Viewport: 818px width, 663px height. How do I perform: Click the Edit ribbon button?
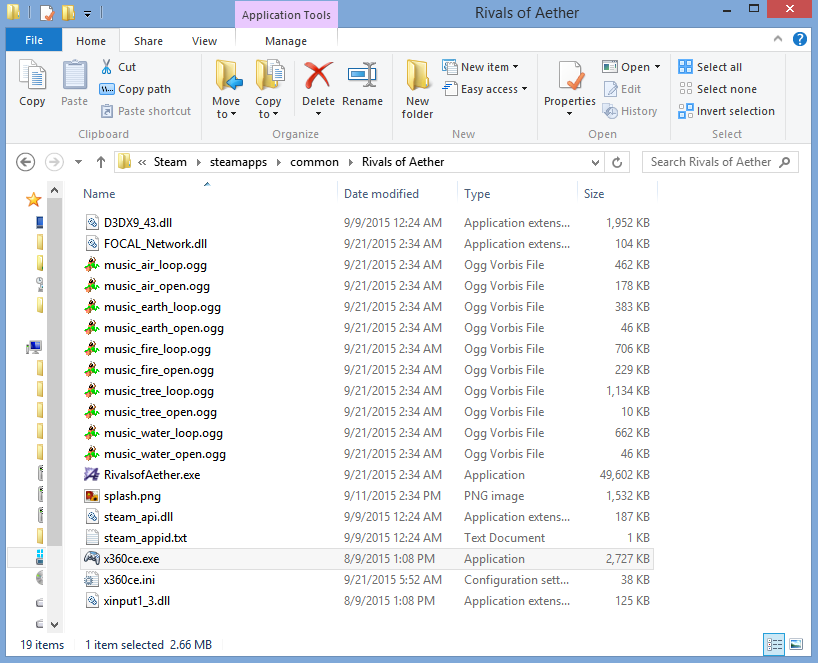coord(622,89)
